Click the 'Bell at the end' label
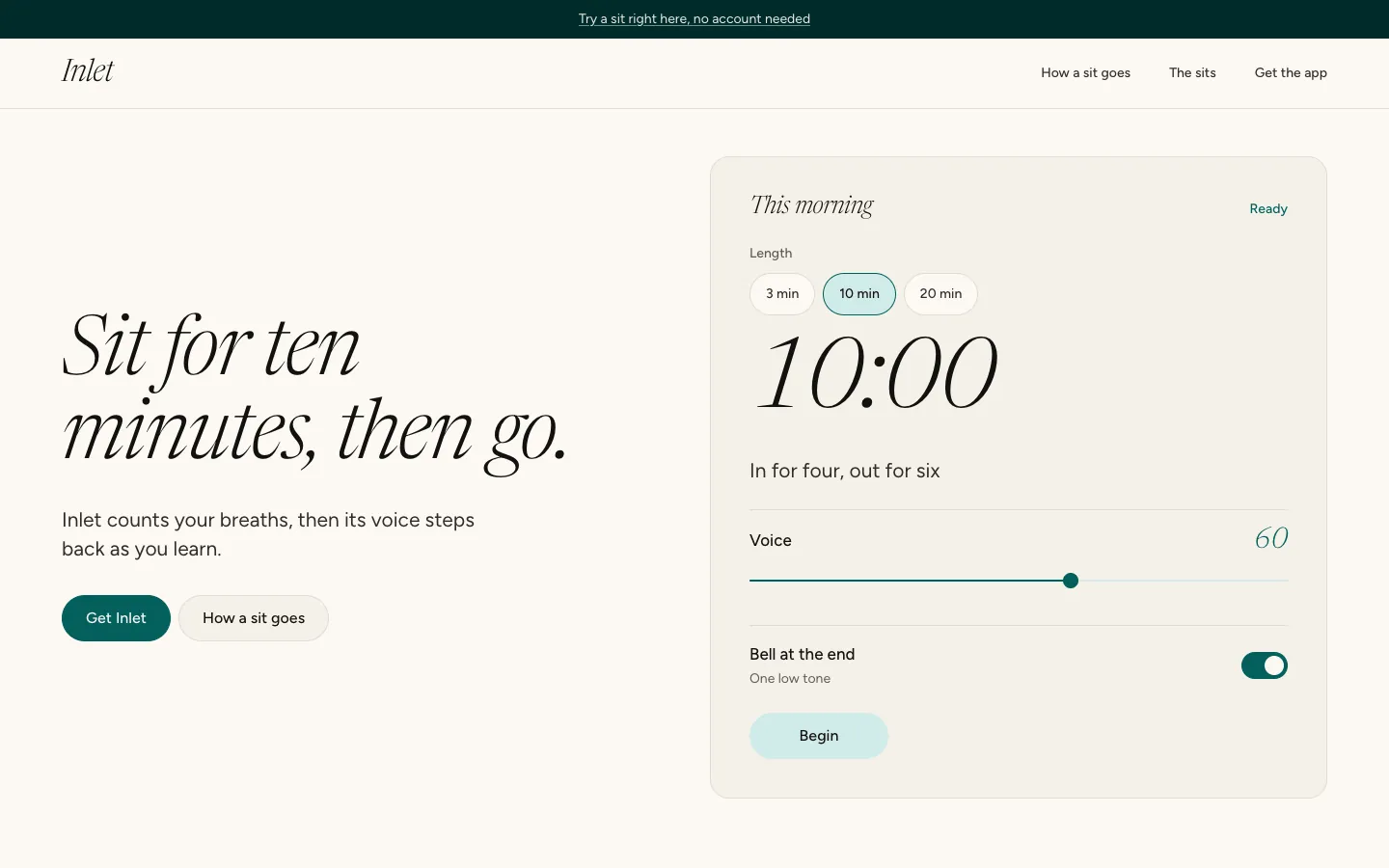Screen dimensions: 1389x868 (803, 655)
